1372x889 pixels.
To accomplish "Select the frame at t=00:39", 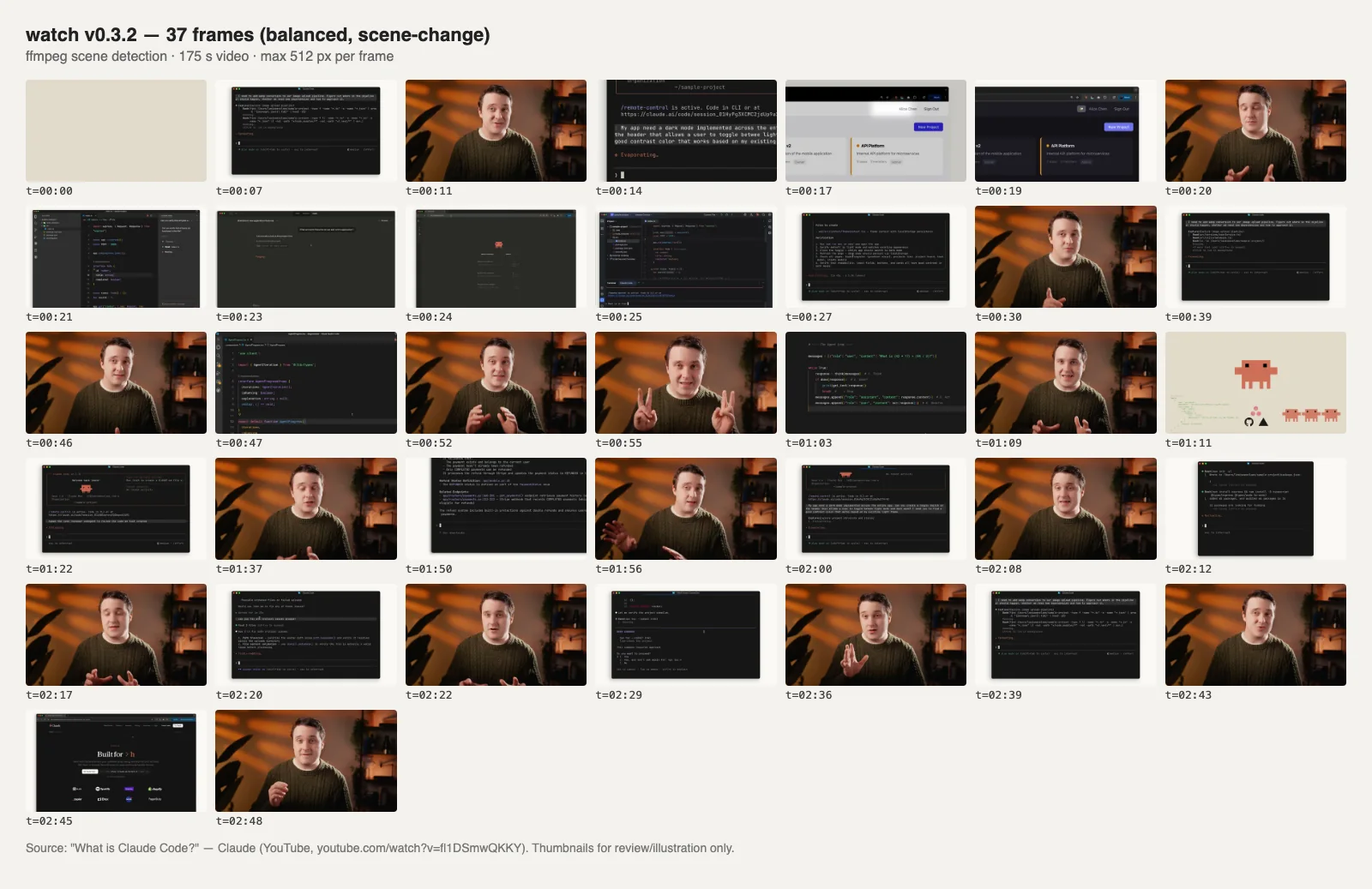I will click(1255, 256).
